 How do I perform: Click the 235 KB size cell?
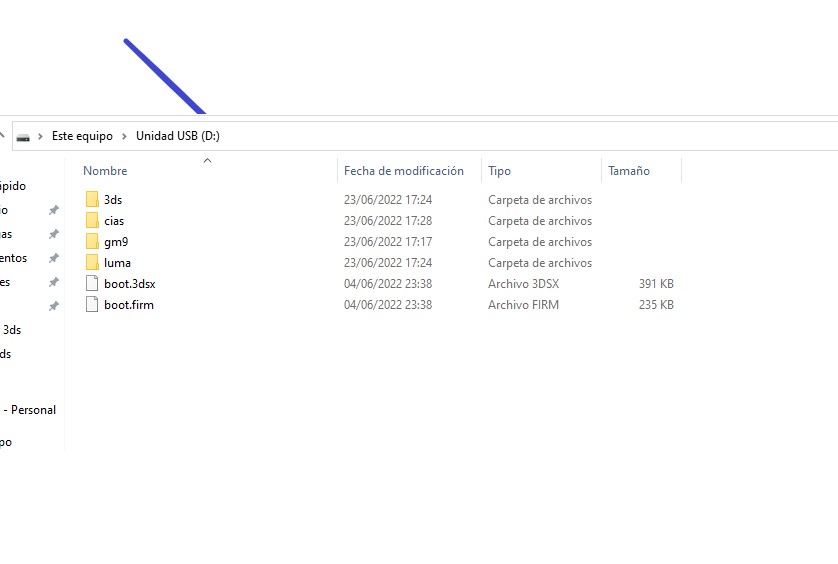656,305
